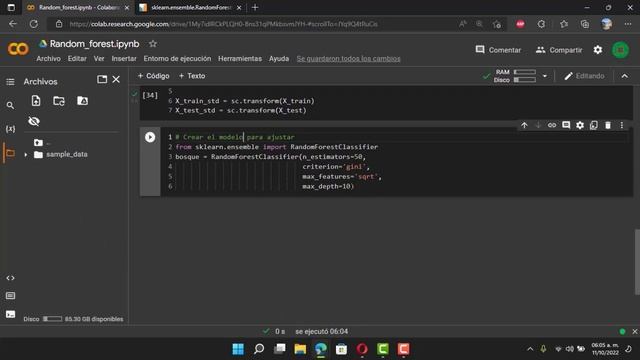This screenshot has width=640, height=360.
Task: Toggle show hidden files eye icon
Action: pyautogui.click(x=34, y=121)
